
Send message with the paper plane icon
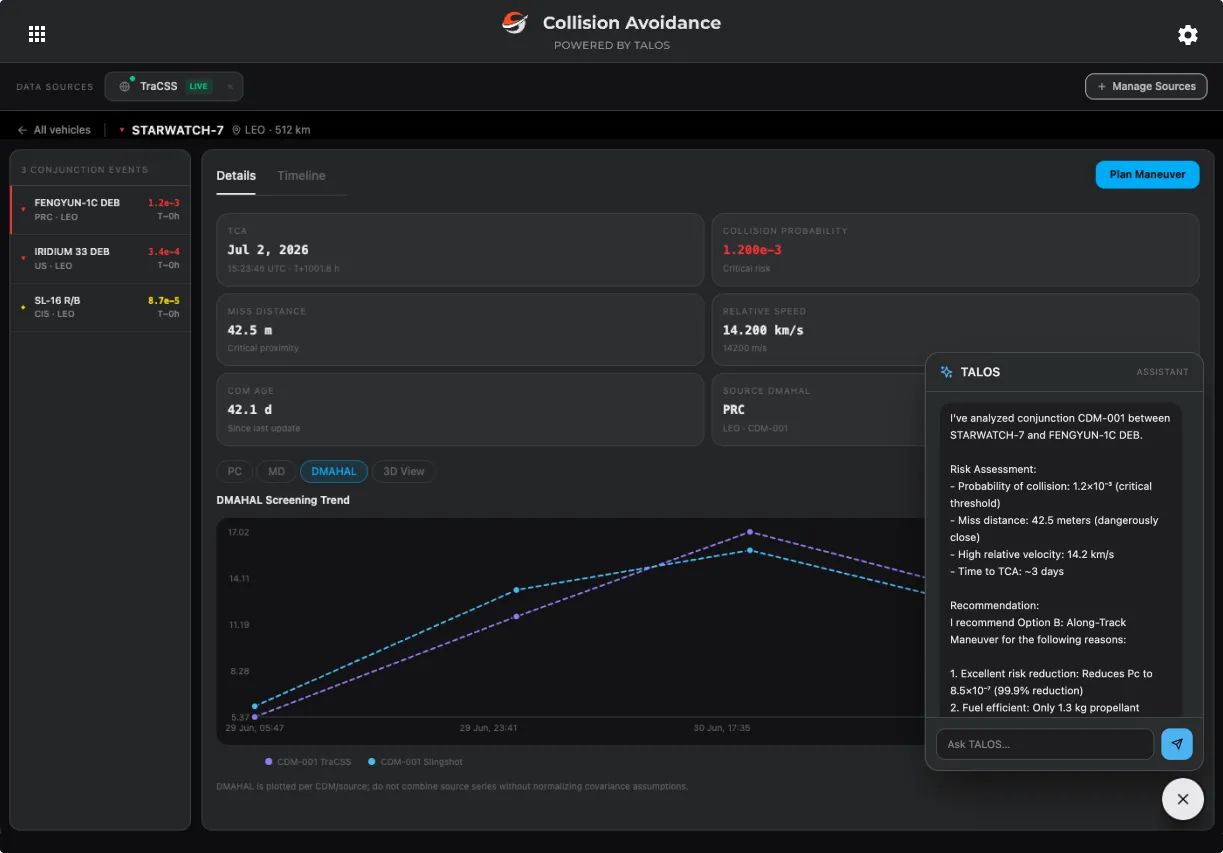[x=1177, y=744]
